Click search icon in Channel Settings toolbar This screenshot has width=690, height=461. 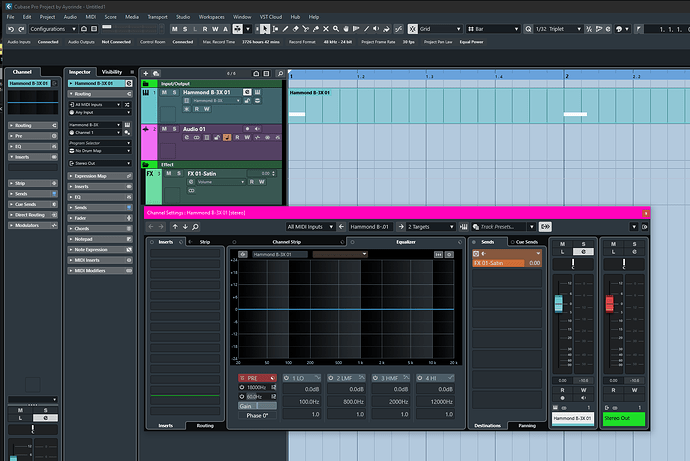195,227
